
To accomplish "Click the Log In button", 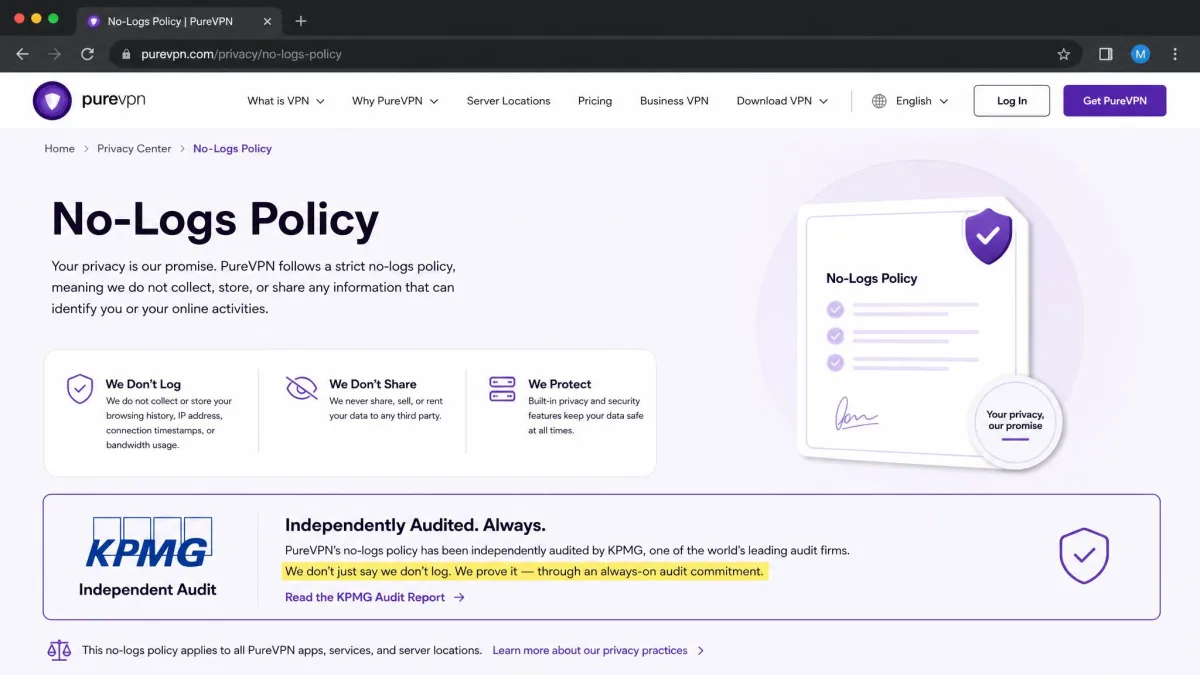I will pos(1012,101).
